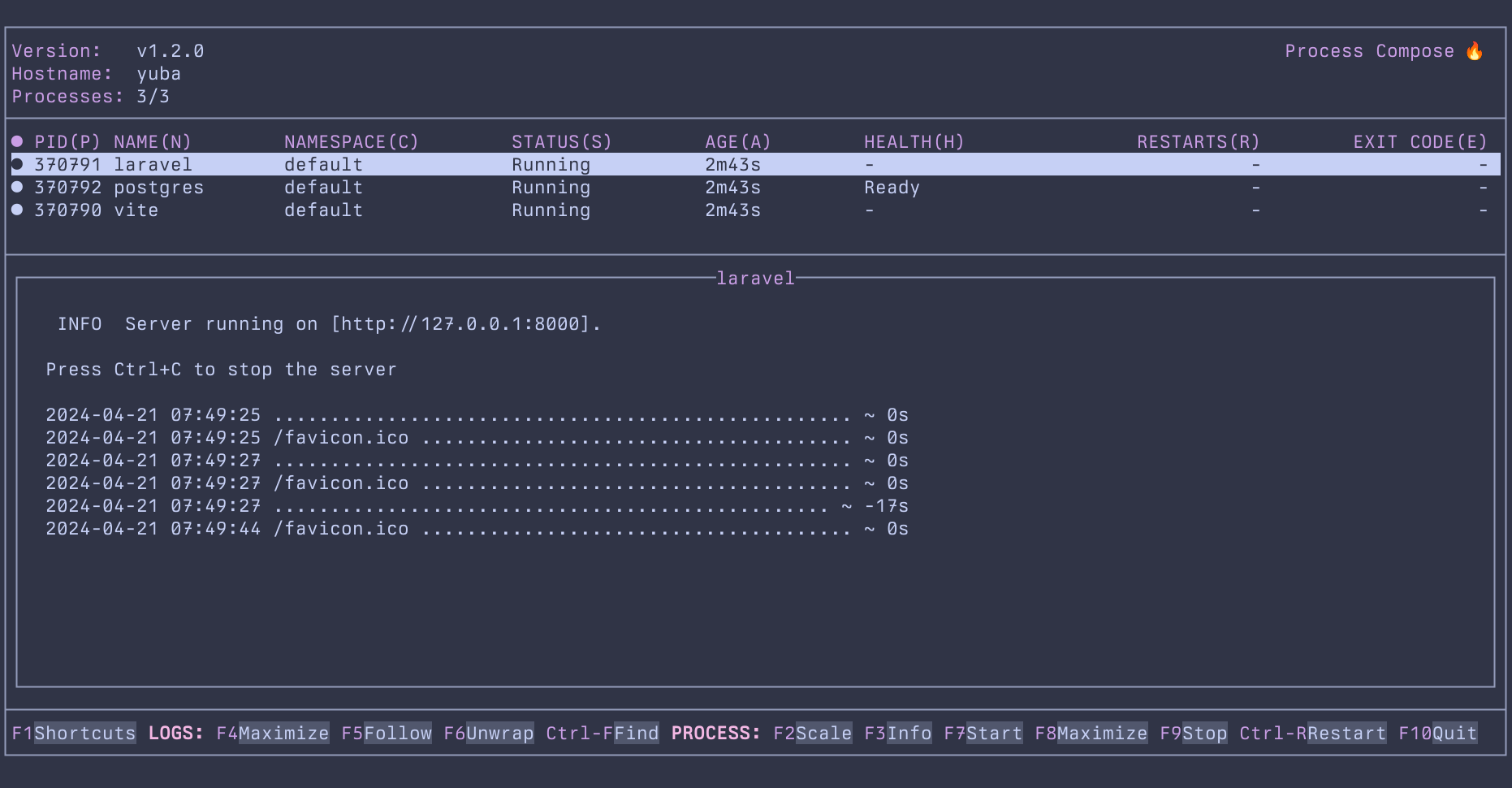Click default namespace in the laravel row

coord(323,165)
